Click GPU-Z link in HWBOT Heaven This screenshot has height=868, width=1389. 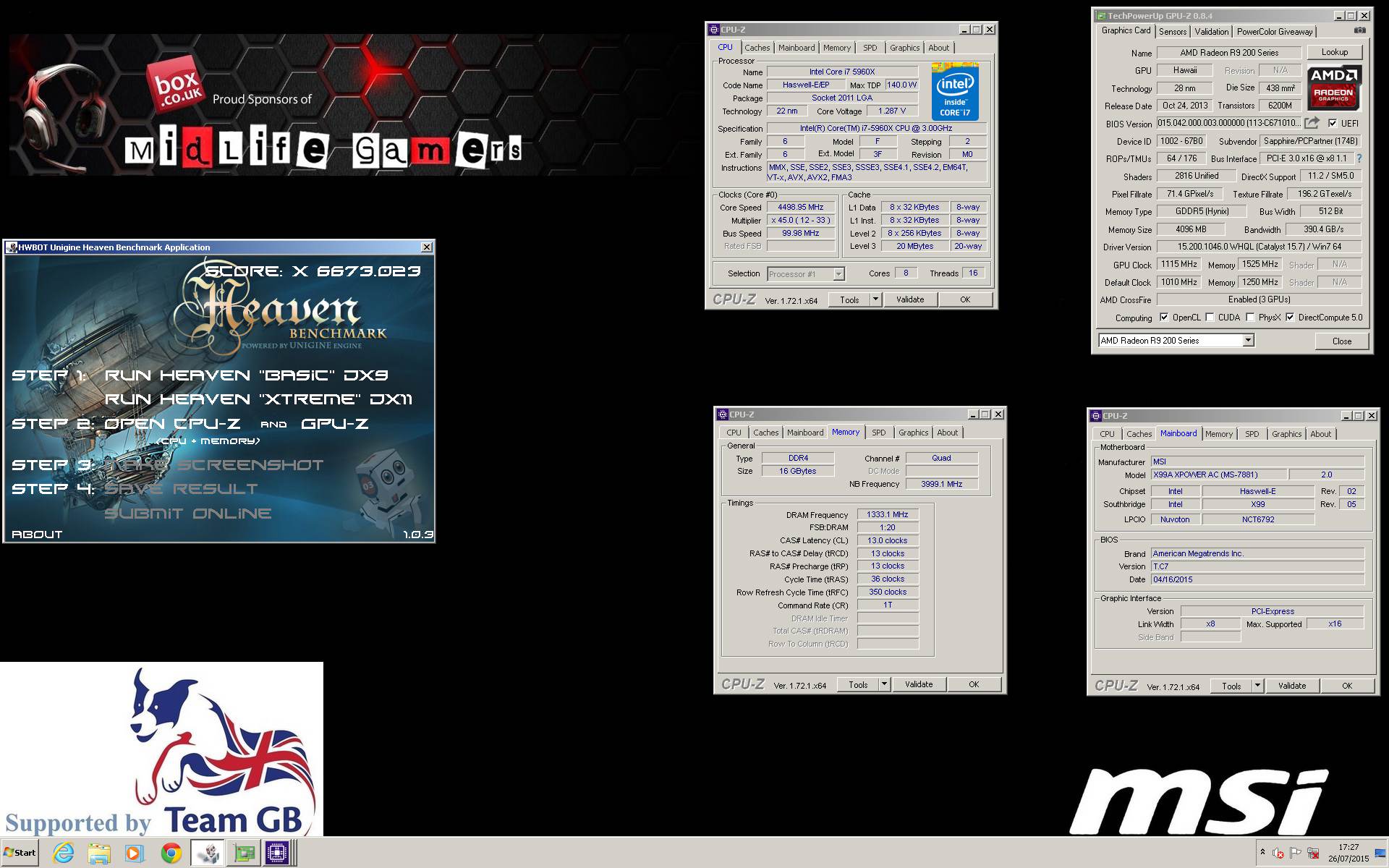334,424
